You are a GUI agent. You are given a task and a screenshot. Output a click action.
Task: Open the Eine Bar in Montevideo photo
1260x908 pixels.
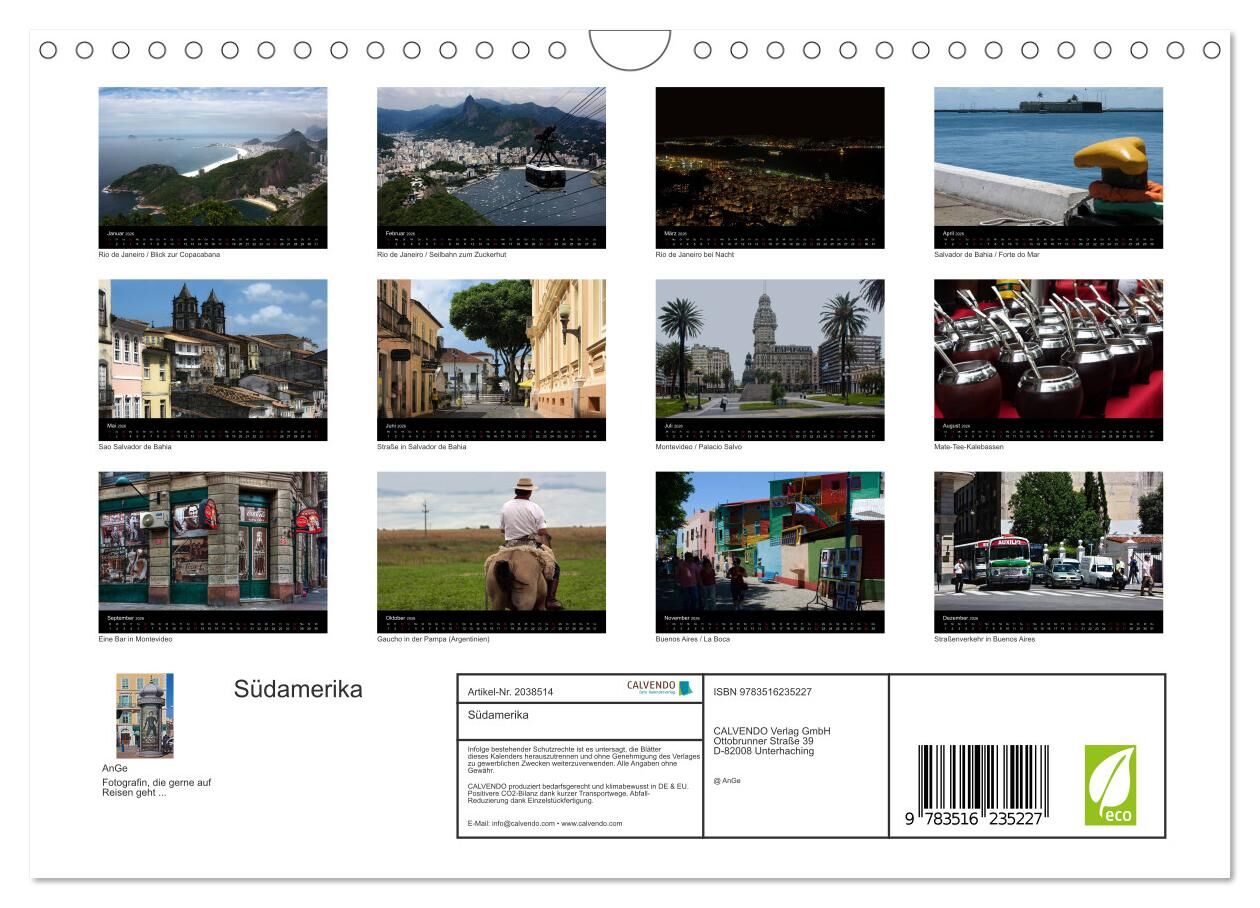(x=212, y=542)
